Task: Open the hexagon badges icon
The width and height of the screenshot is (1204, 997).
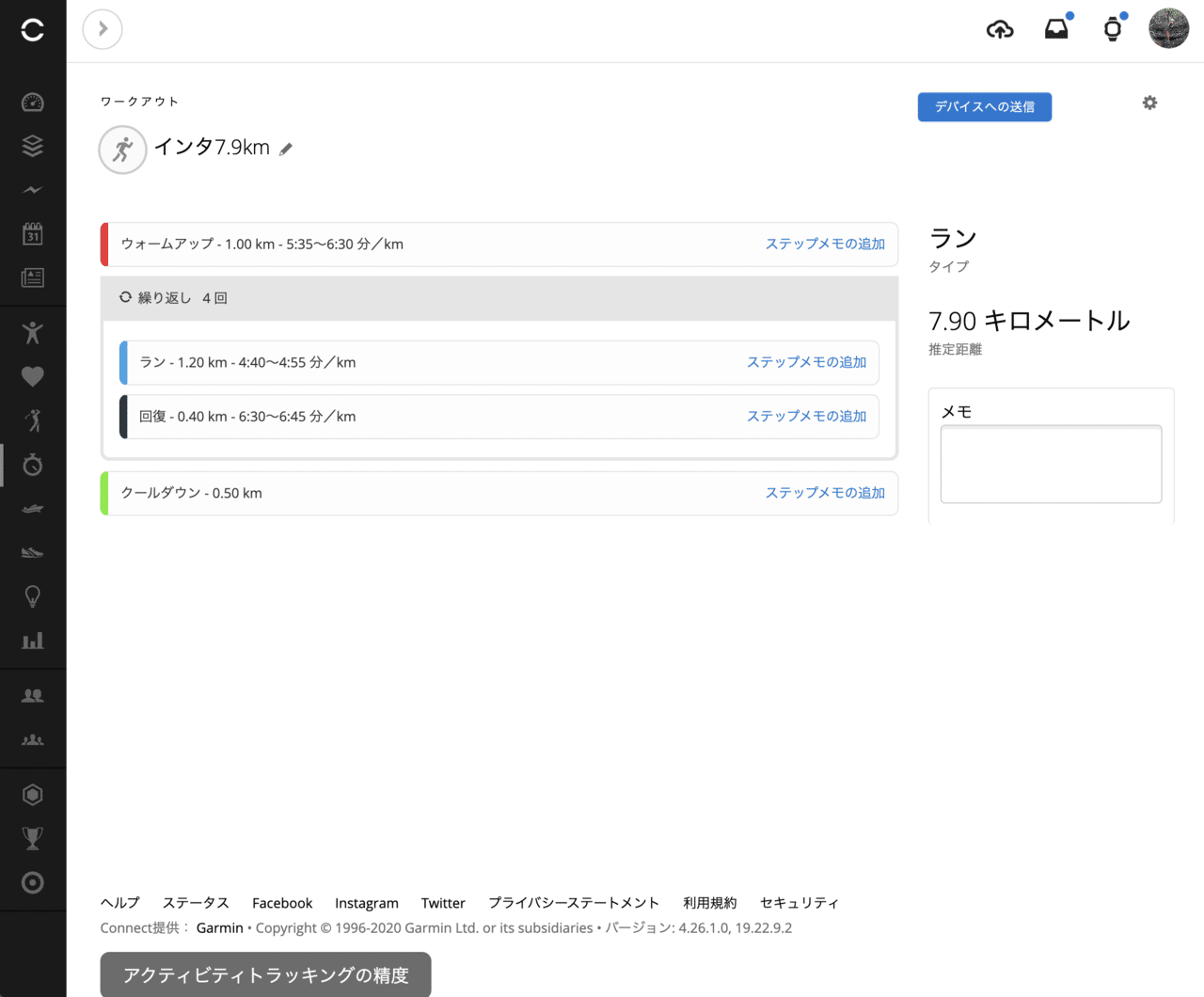Action: pos(33,795)
